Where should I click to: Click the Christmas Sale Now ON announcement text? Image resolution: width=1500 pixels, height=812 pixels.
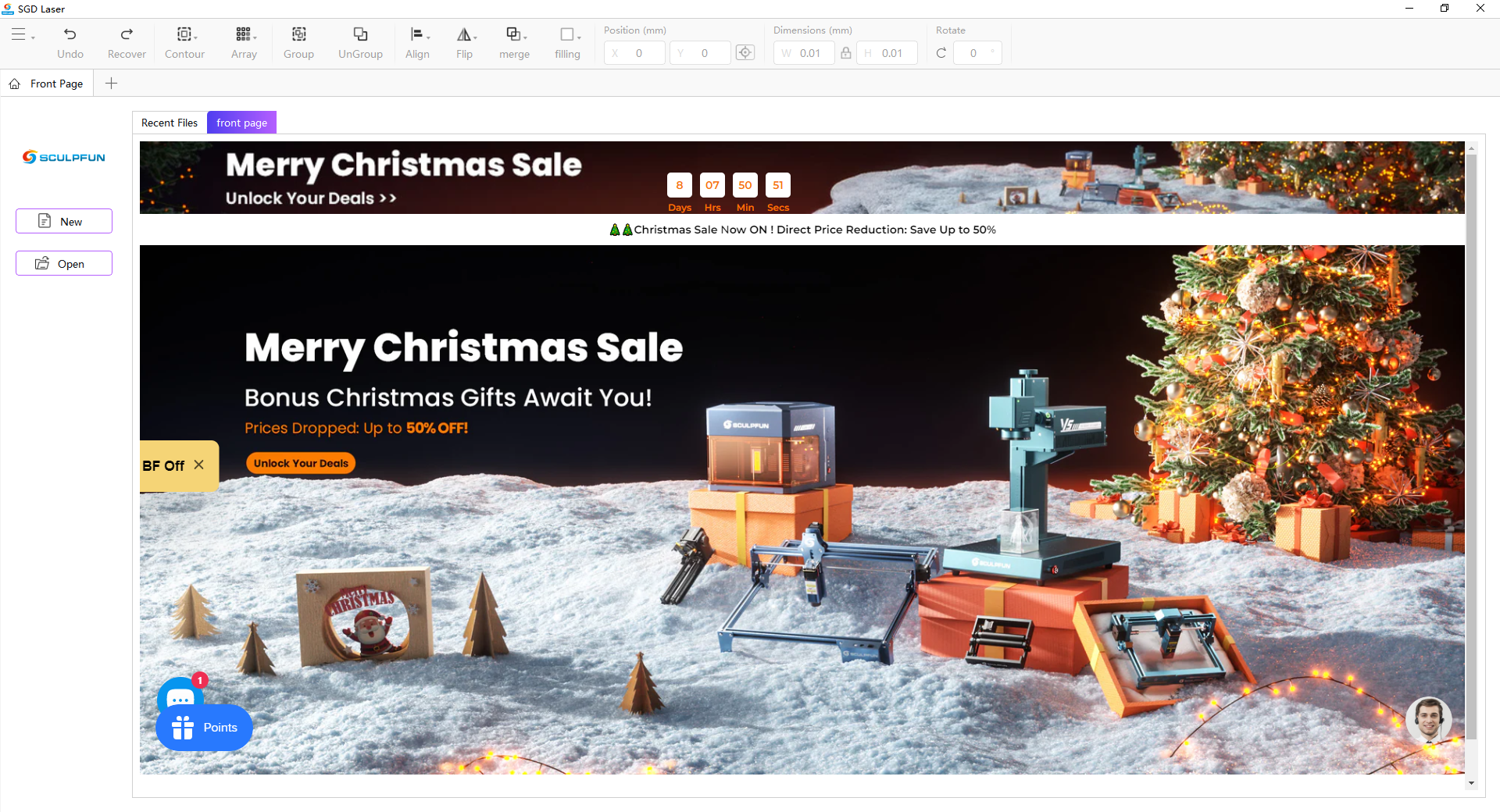tap(802, 230)
